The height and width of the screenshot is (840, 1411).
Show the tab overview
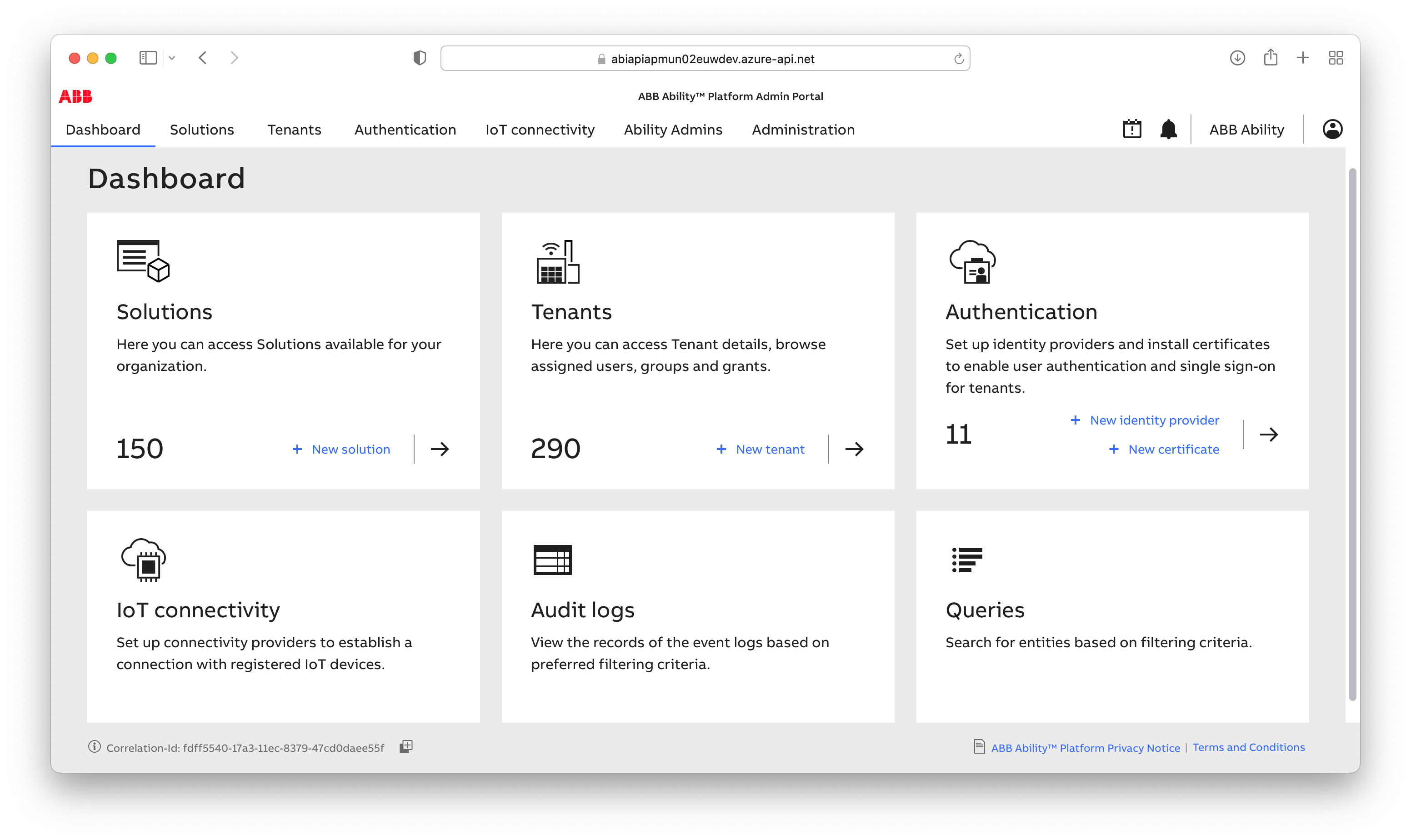pyautogui.click(x=1335, y=58)
